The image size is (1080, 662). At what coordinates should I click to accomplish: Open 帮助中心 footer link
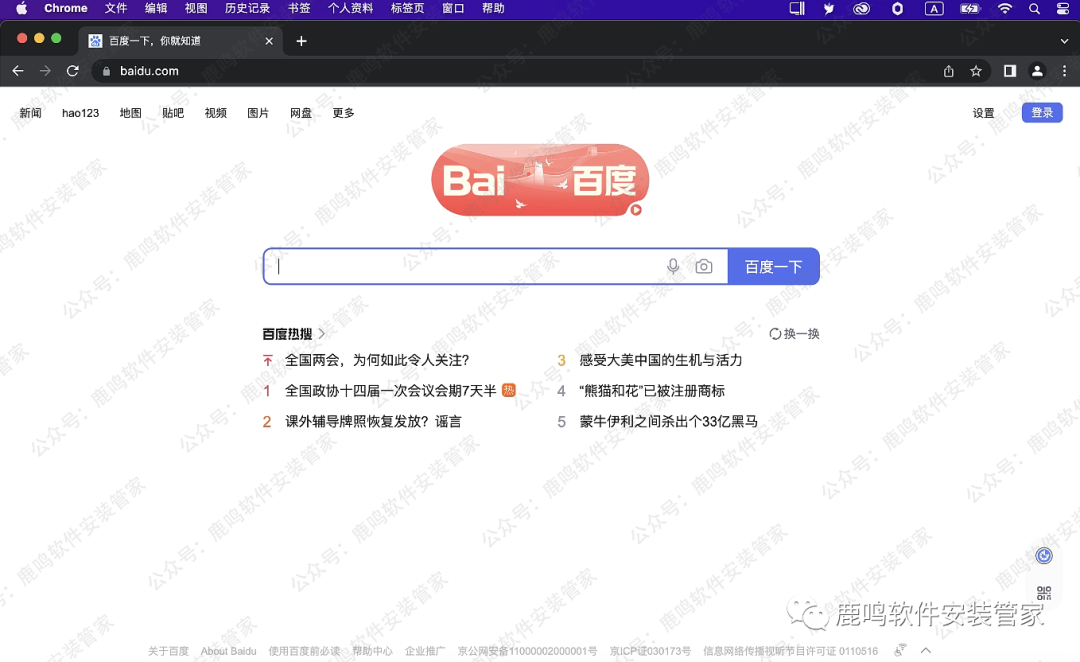click(x=373, y=651)
